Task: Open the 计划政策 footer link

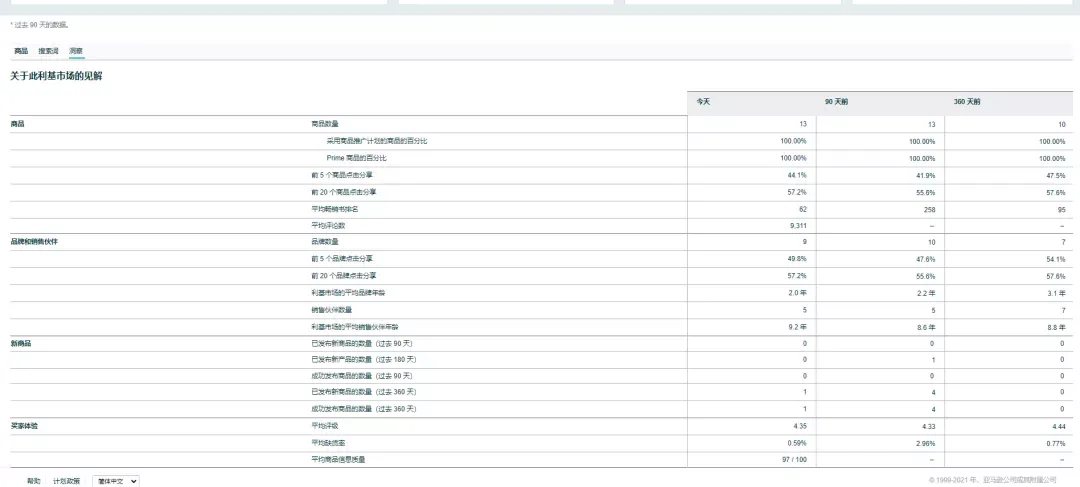Action: pyautogui.click(x=66, y=481)
